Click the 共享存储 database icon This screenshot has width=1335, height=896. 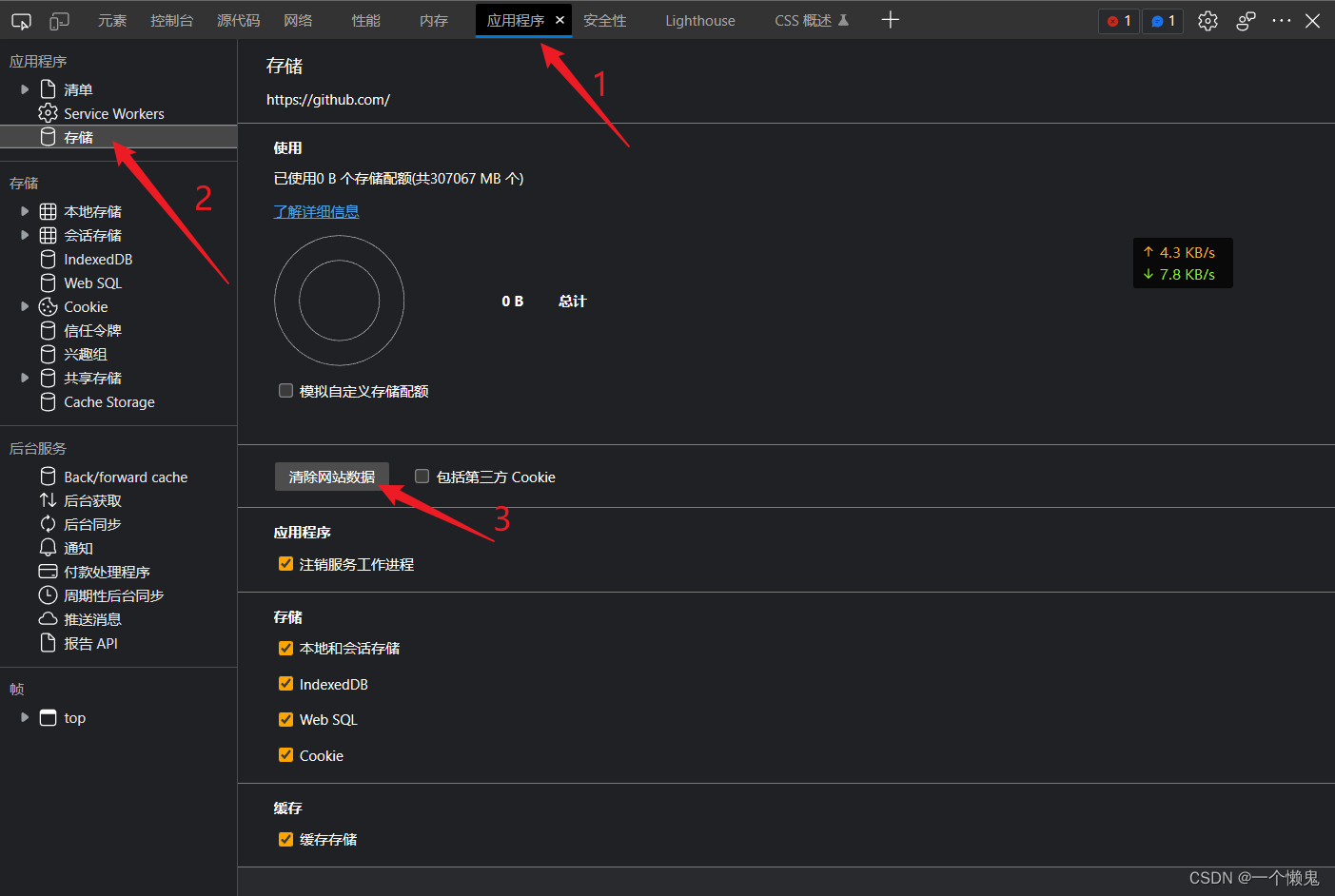pos(48,378)
